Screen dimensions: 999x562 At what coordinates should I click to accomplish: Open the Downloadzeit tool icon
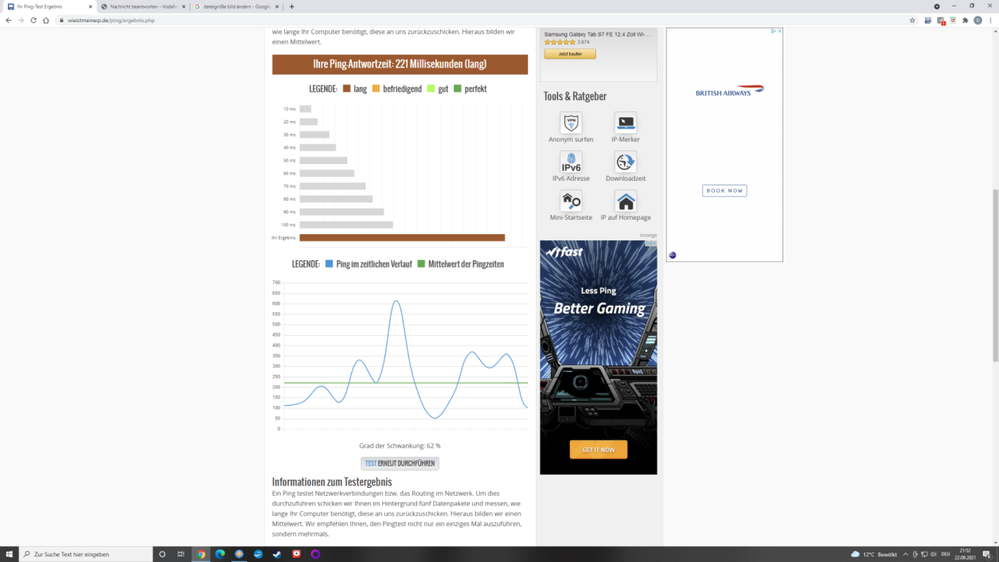[x=626, y=162]
